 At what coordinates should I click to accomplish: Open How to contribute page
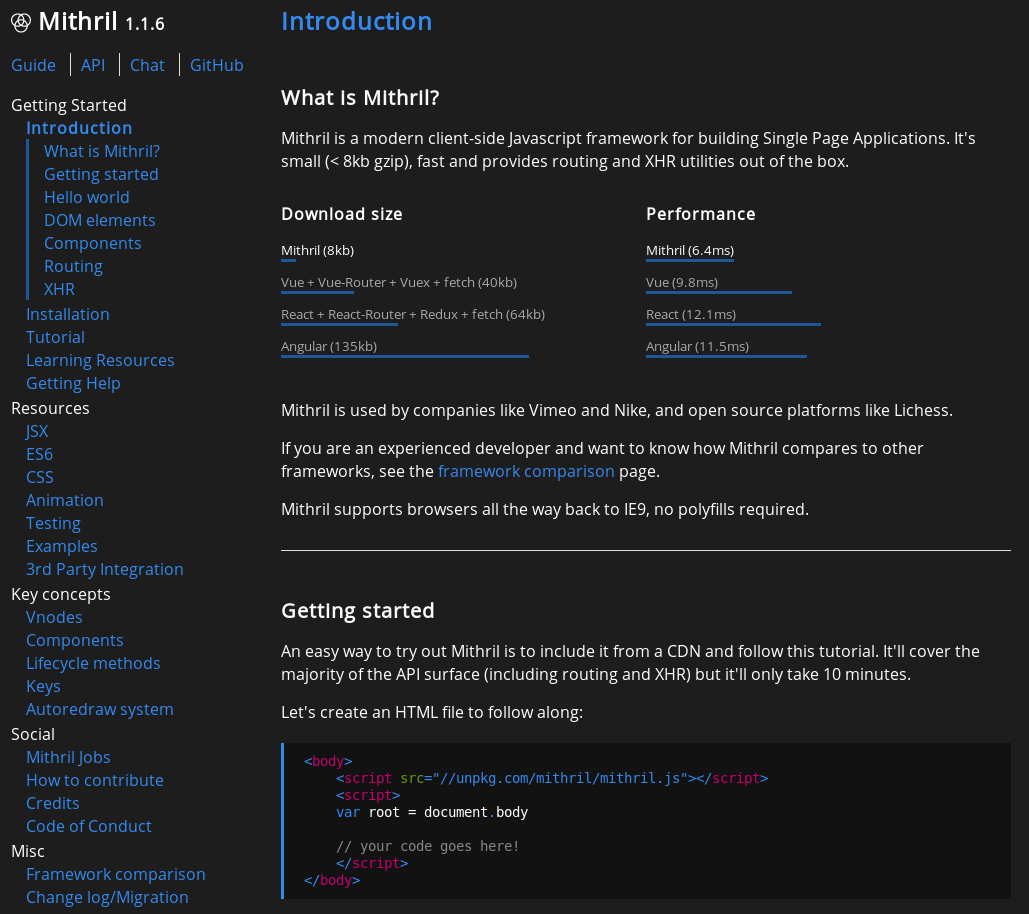coord(94,779)
